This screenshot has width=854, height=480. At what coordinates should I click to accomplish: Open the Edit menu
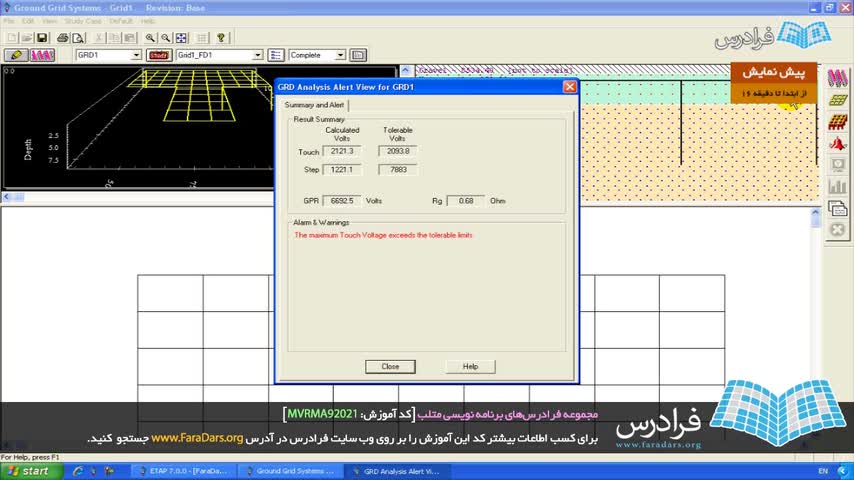(28, 21)
